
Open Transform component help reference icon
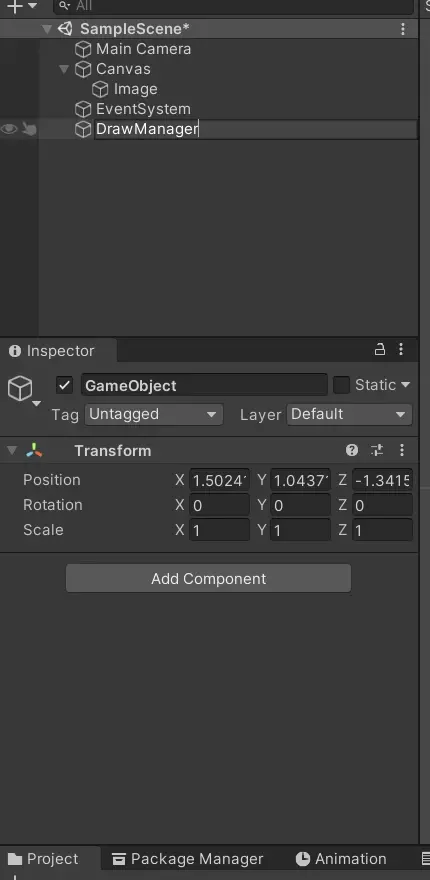352,450
